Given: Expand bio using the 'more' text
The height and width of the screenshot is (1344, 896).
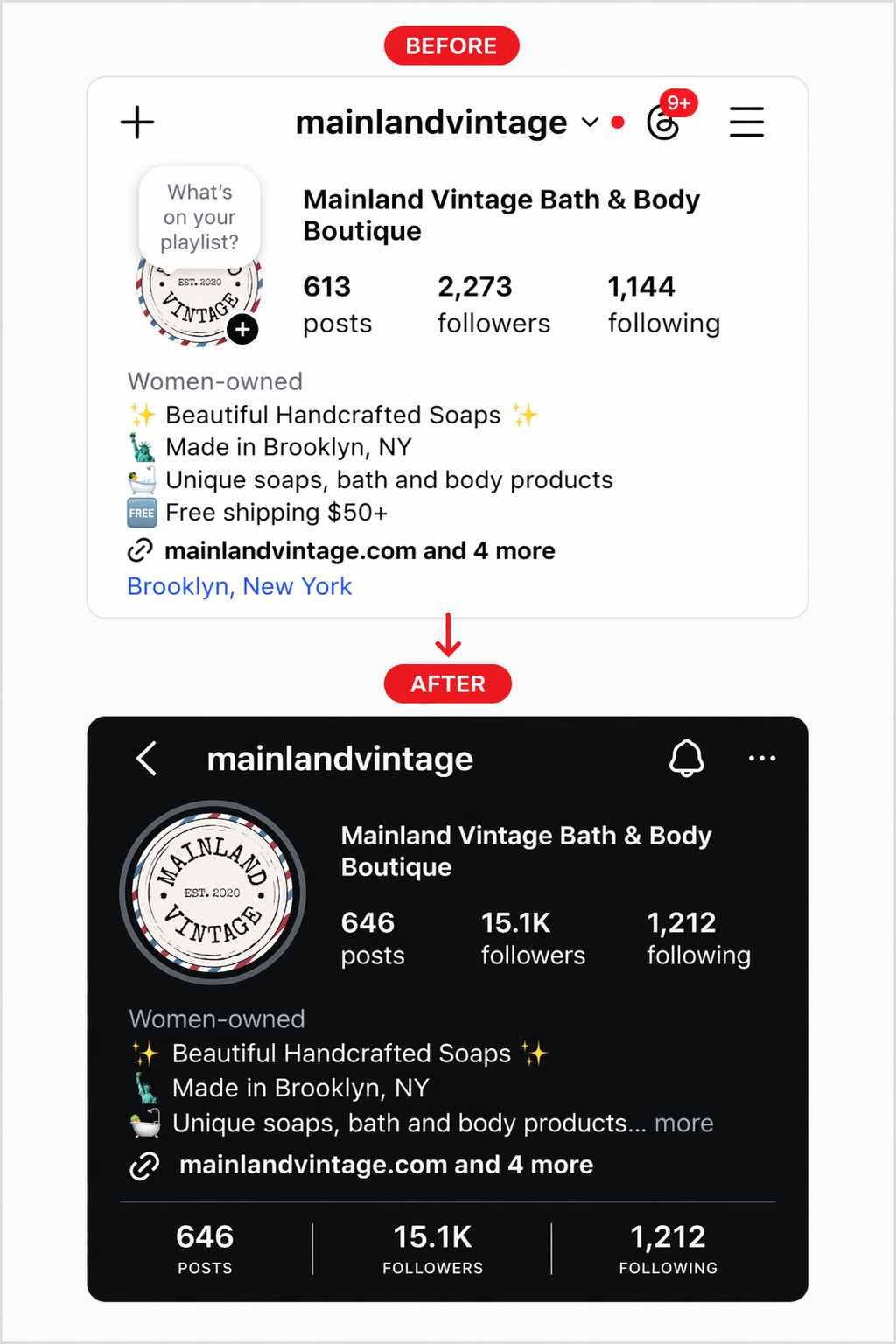Looking at the screenshot, I should 684,1123.
